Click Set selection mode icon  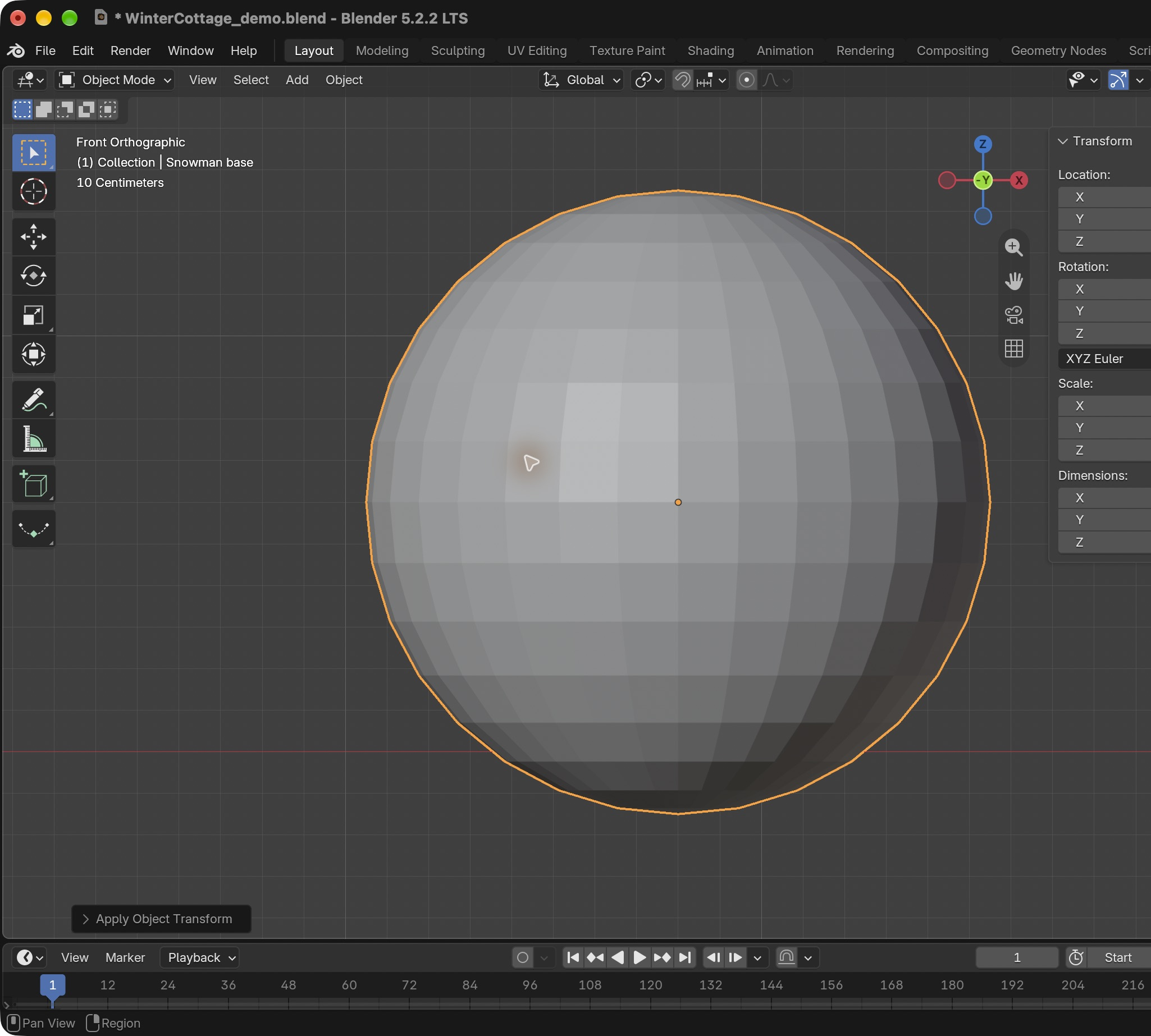point(22,109)
